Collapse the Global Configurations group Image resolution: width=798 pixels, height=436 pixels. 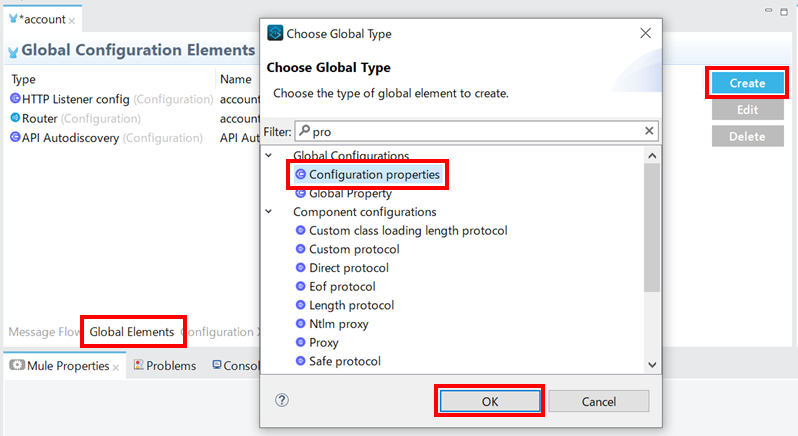pyautogui.click(x=268, y=156)
